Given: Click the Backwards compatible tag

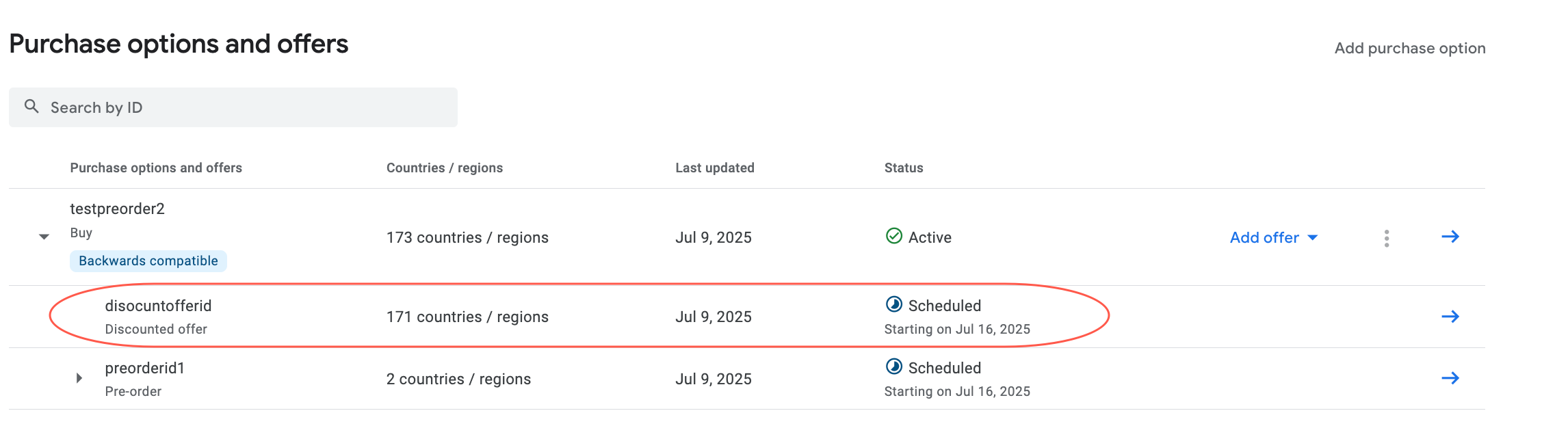Looking at the screenshot, I should (148, 261).
